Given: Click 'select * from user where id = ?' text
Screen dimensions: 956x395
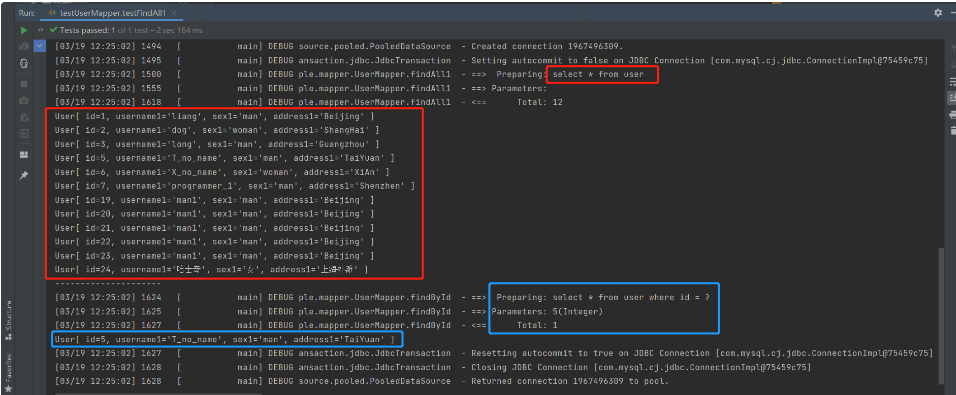Looking at the screenshot, I should tap(631, 297).
